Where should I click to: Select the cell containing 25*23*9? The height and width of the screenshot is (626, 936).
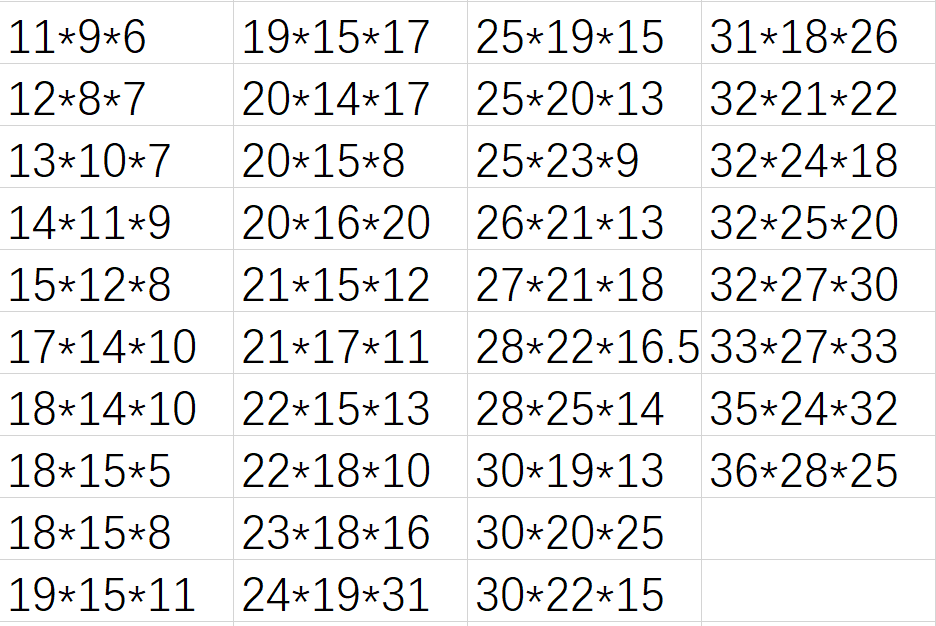[x=584, y=157]
